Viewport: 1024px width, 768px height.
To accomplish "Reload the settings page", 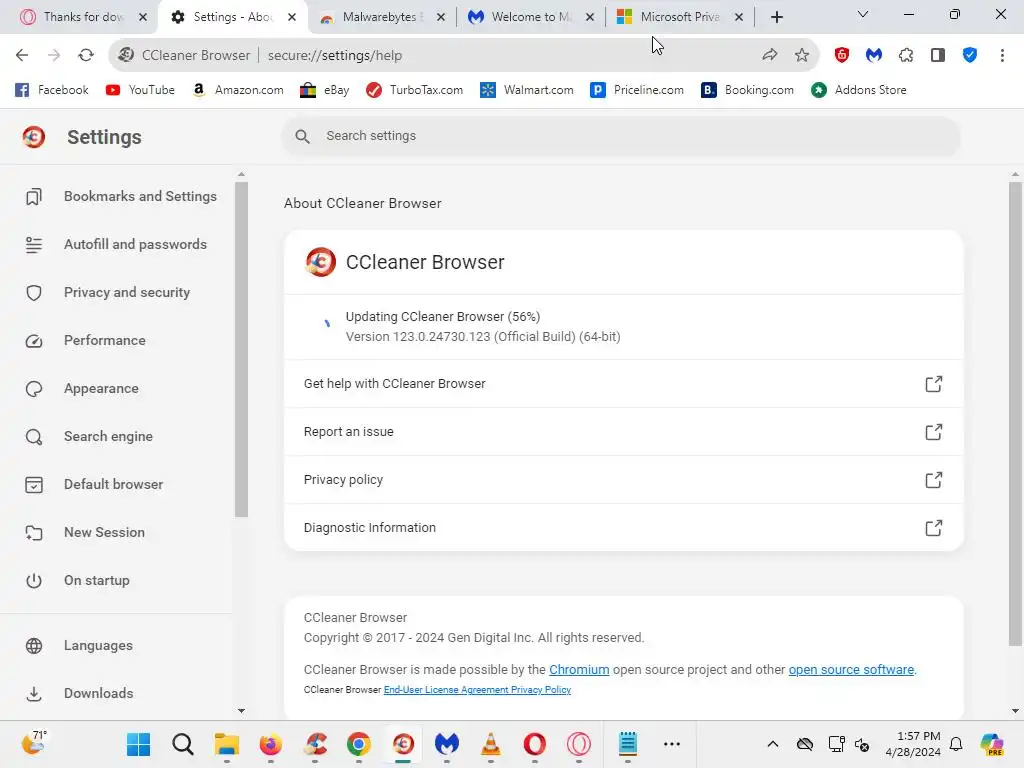I will [x=86, y=56].
